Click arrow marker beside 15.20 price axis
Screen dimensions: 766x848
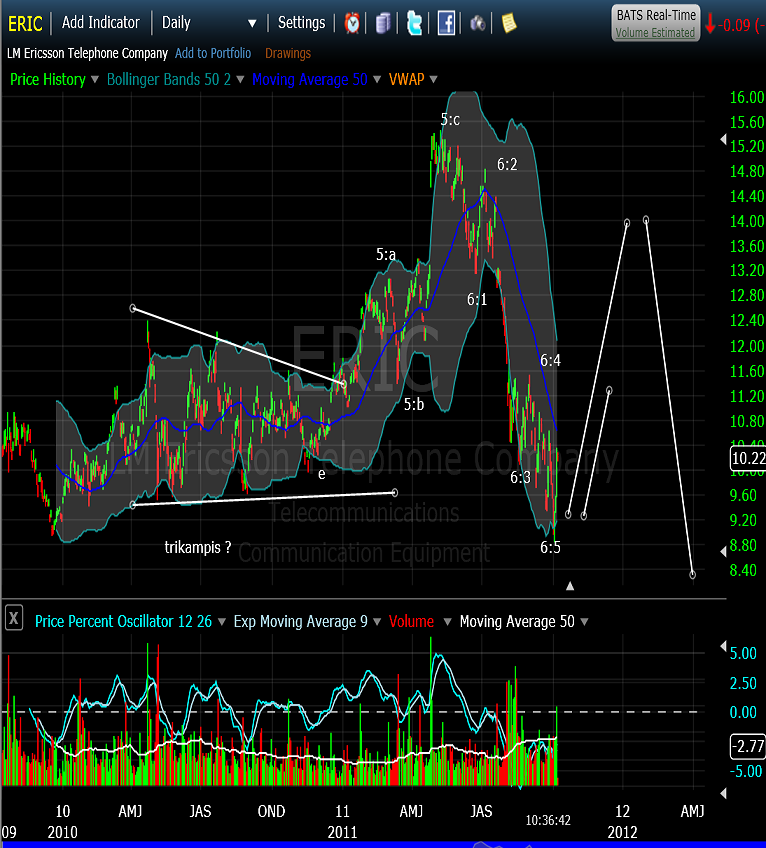723,140
